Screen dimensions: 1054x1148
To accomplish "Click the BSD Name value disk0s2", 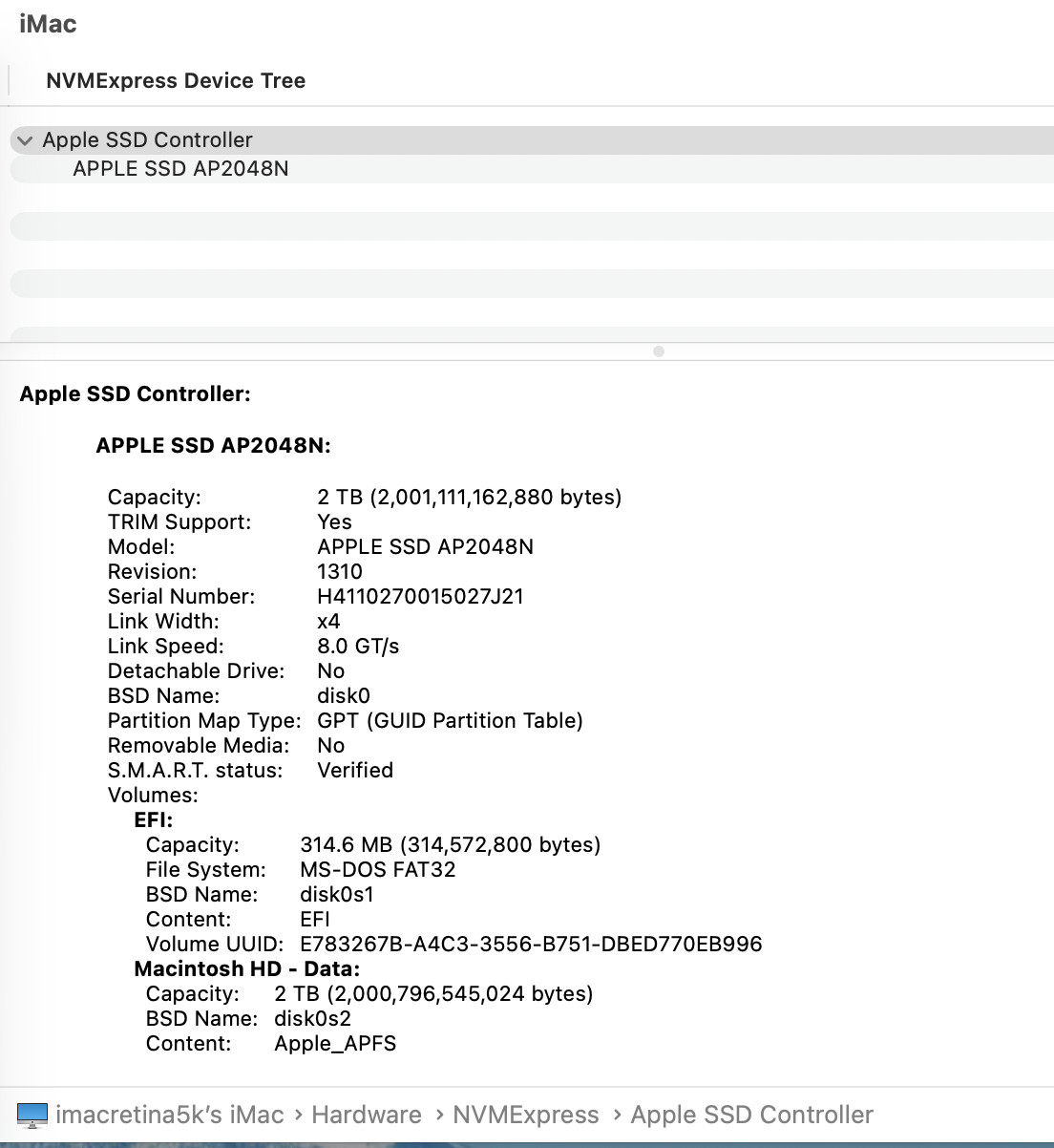I will [313, 1019].
